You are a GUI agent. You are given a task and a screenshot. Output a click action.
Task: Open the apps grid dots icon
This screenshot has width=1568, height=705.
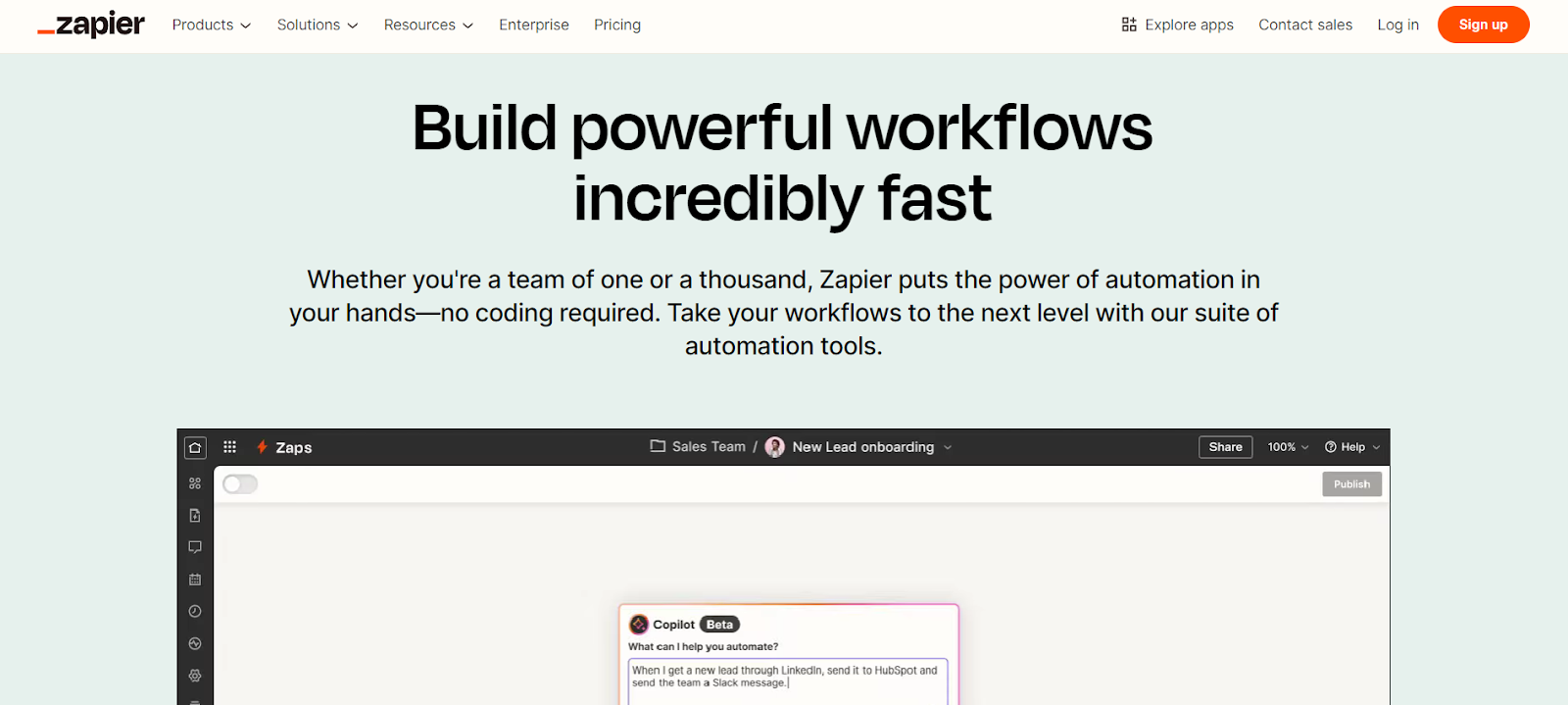coord(230,447)
